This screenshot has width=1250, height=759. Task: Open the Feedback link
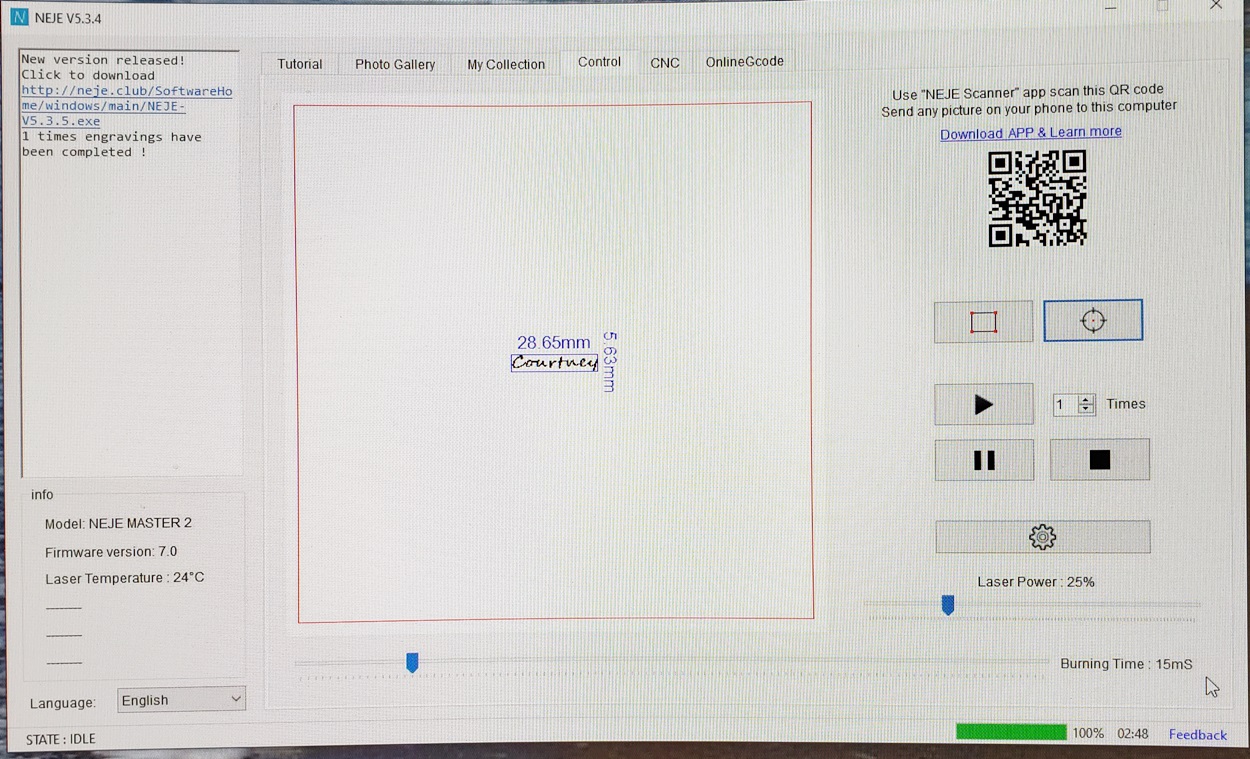pyautogui.click(x=1197, y=735)
